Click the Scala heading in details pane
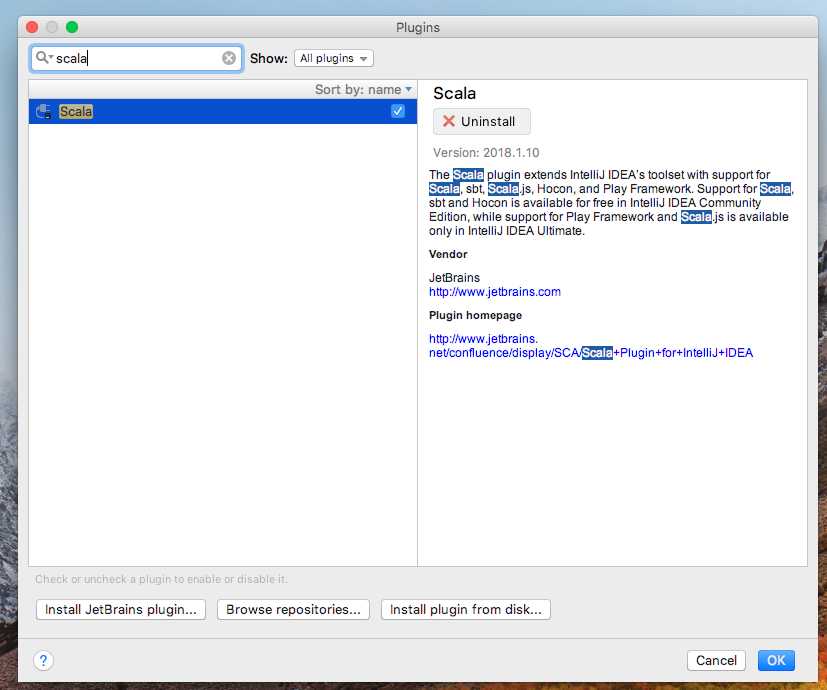The image size is (827, 690). point(454,93)
